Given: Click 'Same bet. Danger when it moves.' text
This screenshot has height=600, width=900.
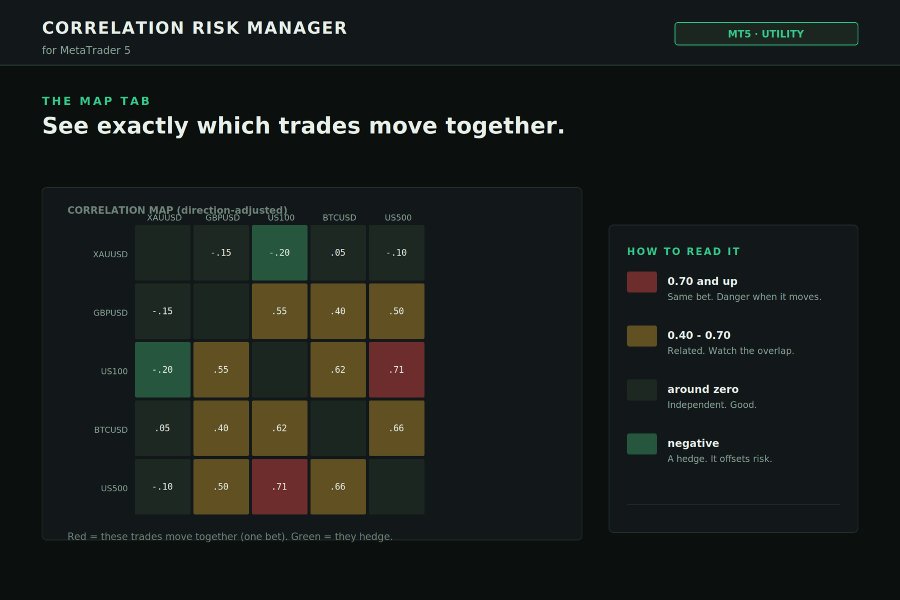Looking at the screenshot, I should pos(744,297).
